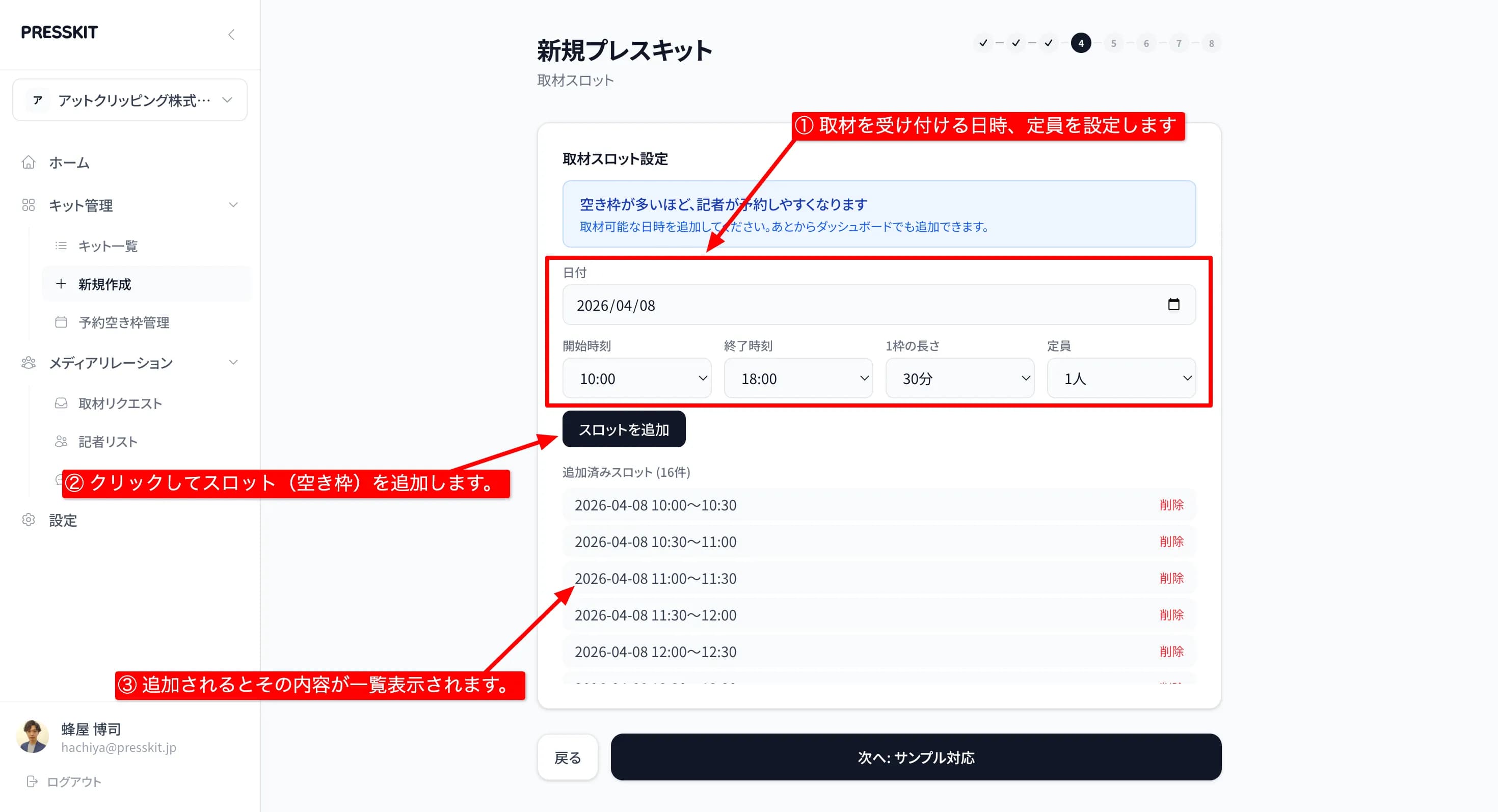The image size is (1498, 812).
Task: Go to completed step two checkmark
Action: (1015, 43)
